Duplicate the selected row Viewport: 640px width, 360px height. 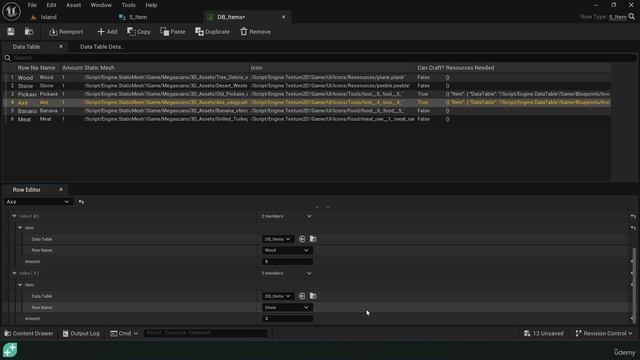coord(212,31)
